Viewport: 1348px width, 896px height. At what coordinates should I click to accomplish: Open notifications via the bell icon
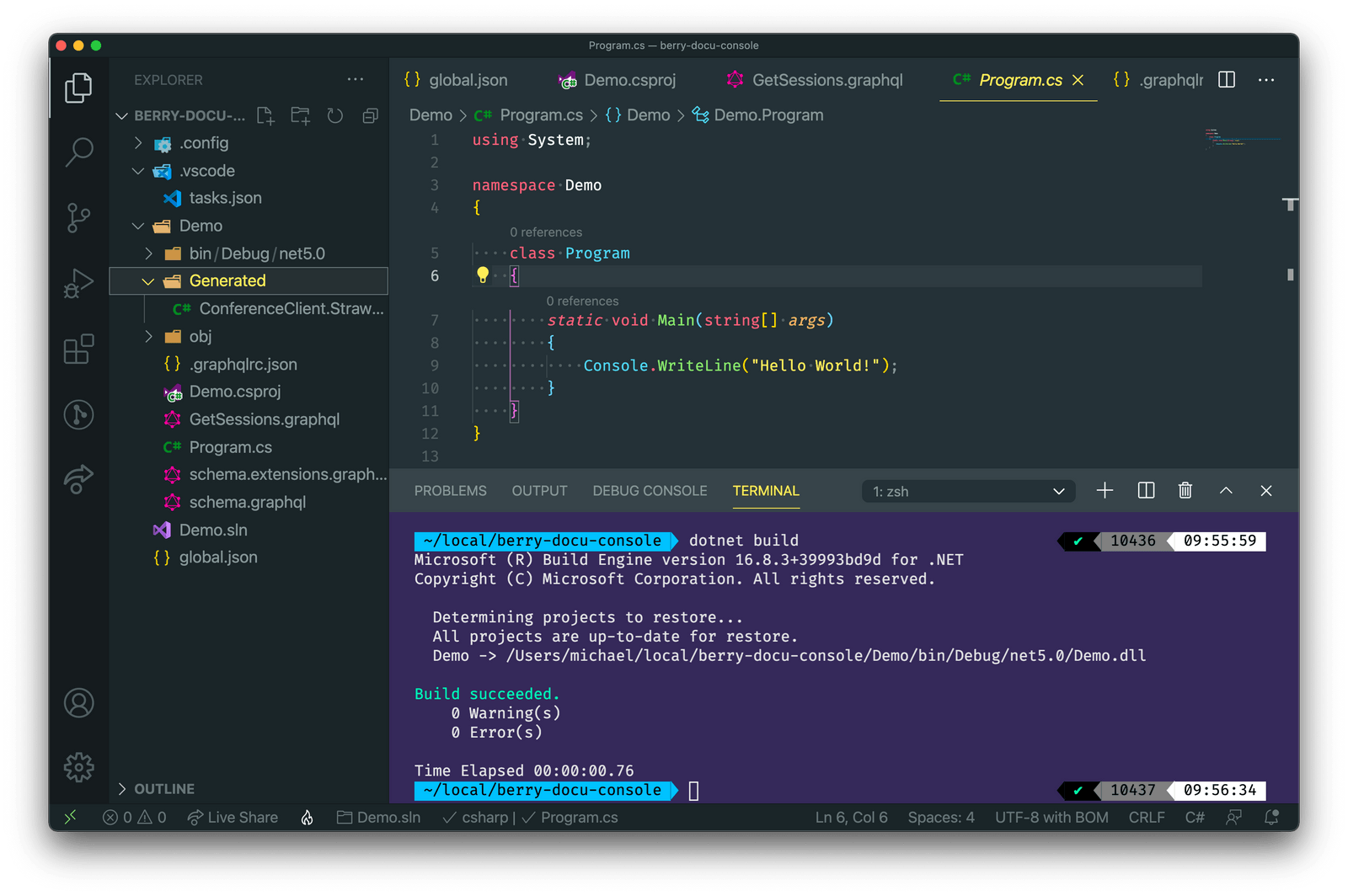point(1272,817)
